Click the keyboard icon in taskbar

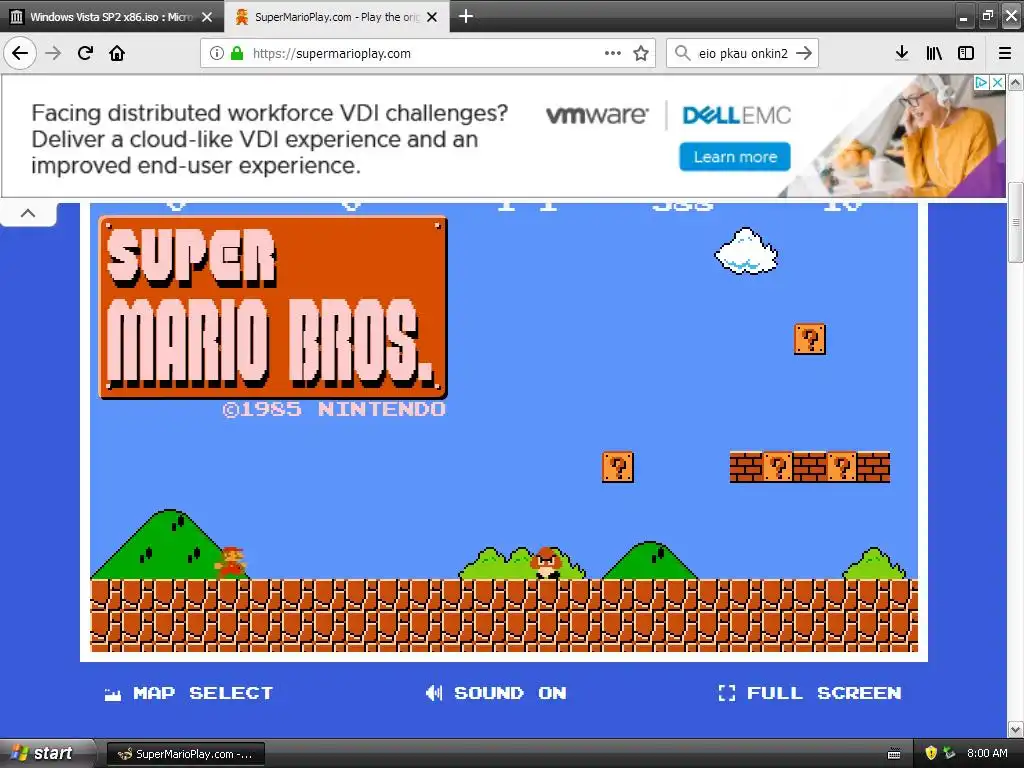[x=894, y=754]
